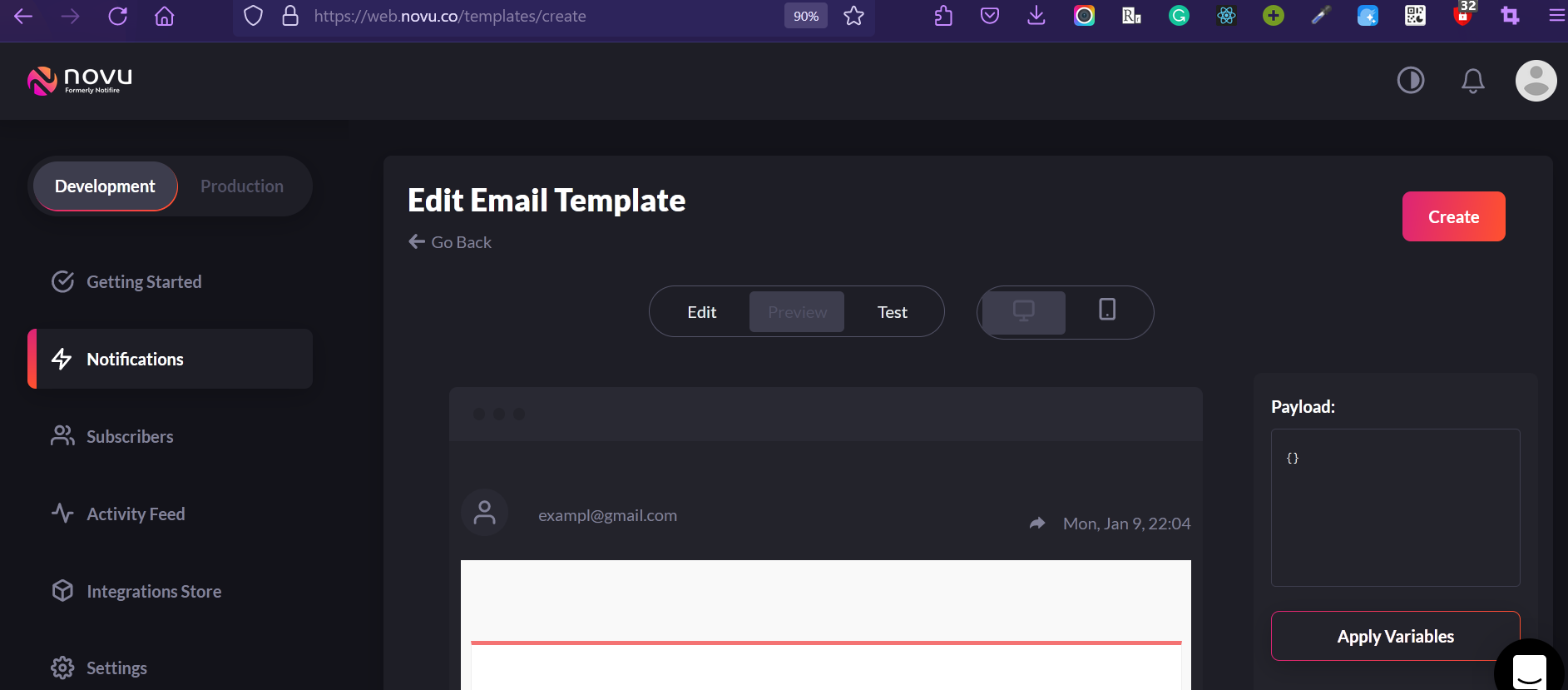Open the user profile avatar menu
The image size is (1568, 690).
[1536, 81]
